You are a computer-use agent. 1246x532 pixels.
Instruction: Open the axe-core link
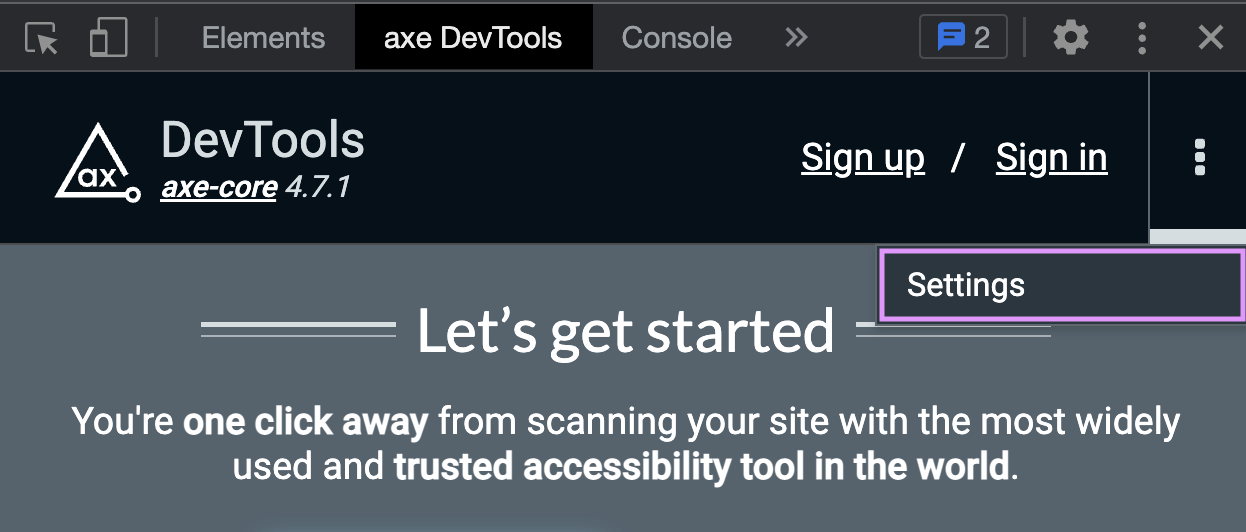[218, 187]
